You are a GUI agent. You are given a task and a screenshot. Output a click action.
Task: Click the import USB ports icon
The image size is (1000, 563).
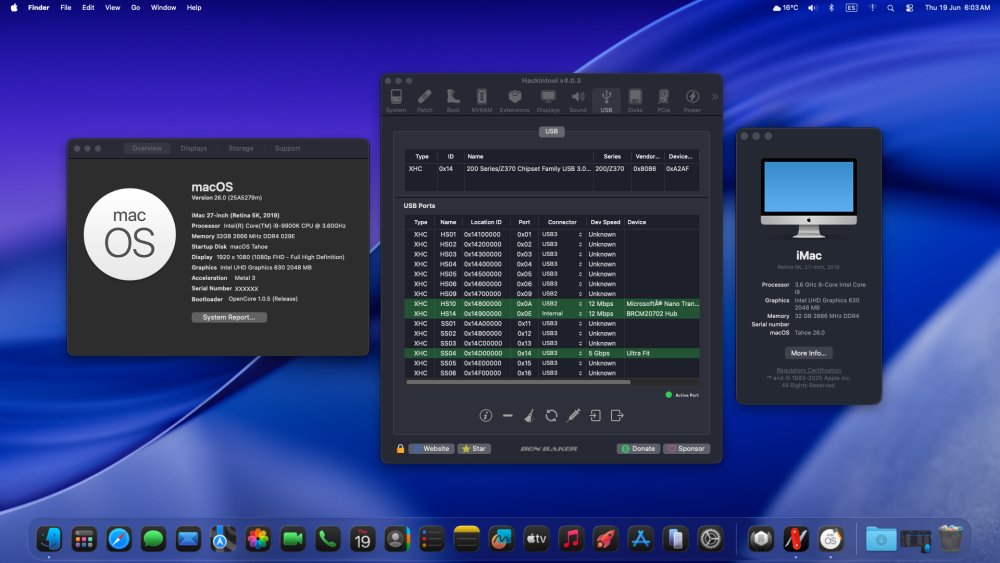coord(595,416)
